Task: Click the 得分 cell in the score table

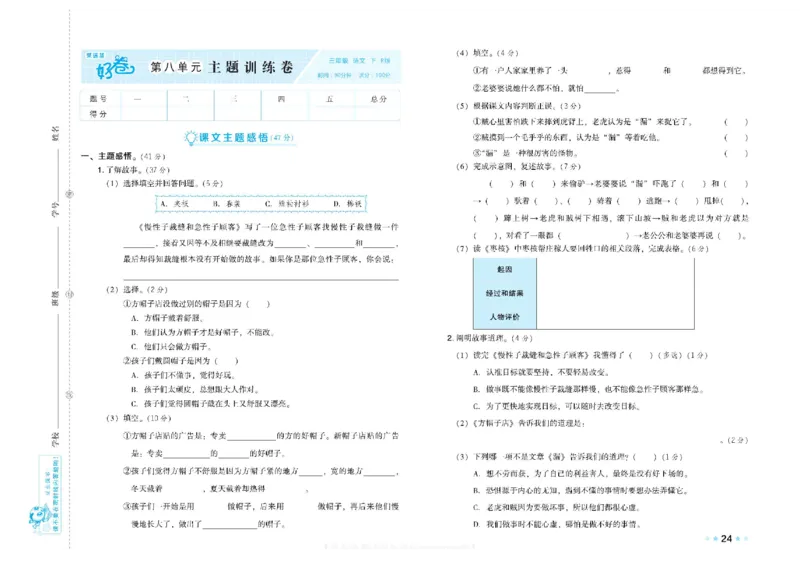Action: pyautogui.click(x=98, y=114)
